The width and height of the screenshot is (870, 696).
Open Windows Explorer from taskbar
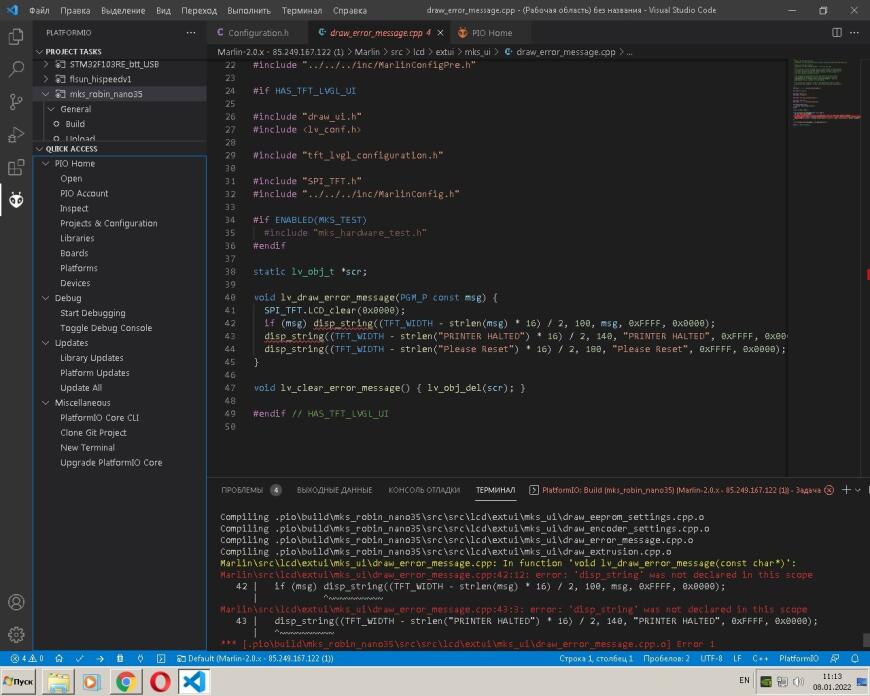click(x=58, y=682)
